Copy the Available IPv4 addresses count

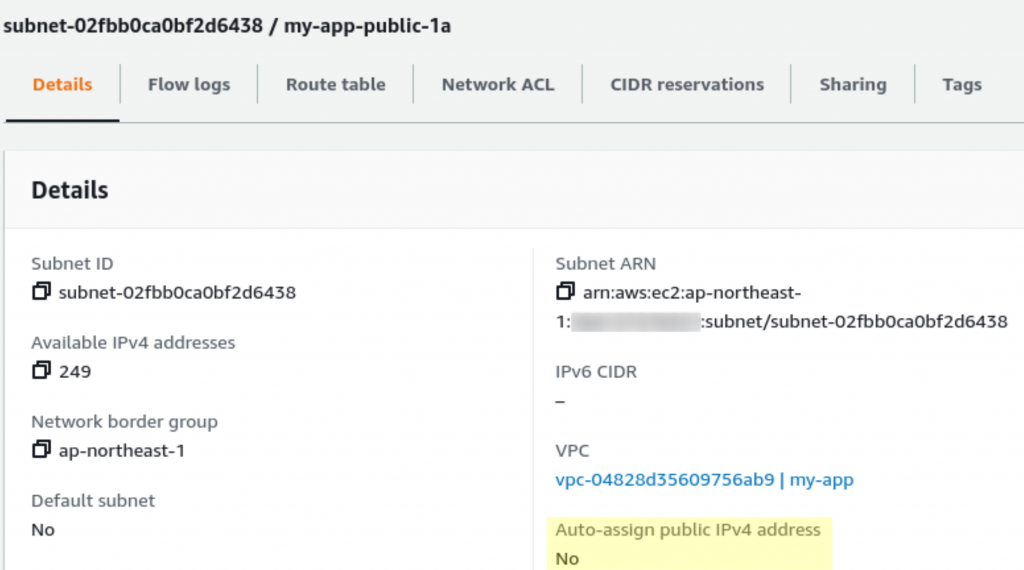click(x=41, y=371)
